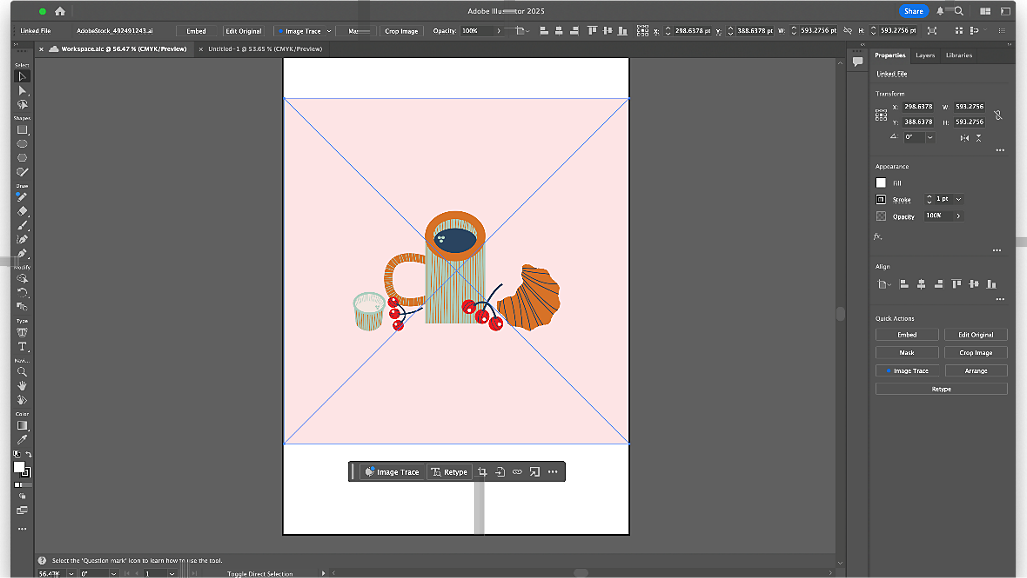Screen dimensions: 1027x578
Task: Select the Direct Selection tool
Action: (22, 90)
